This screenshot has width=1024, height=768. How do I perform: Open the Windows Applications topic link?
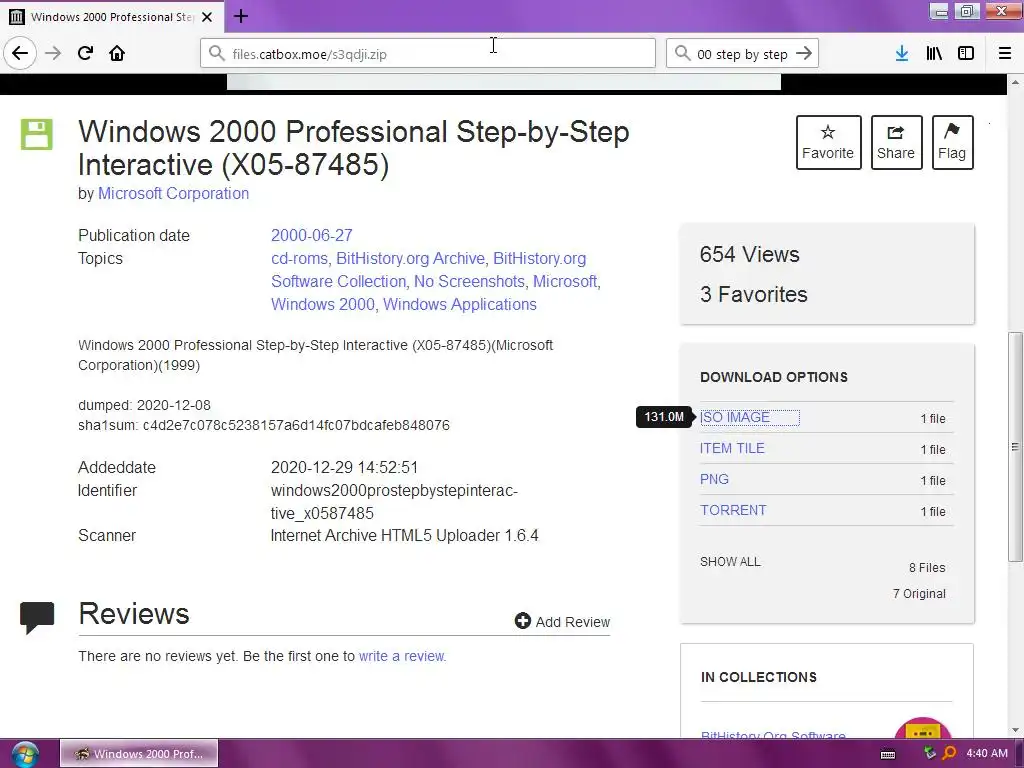click(x=460, y=304)
